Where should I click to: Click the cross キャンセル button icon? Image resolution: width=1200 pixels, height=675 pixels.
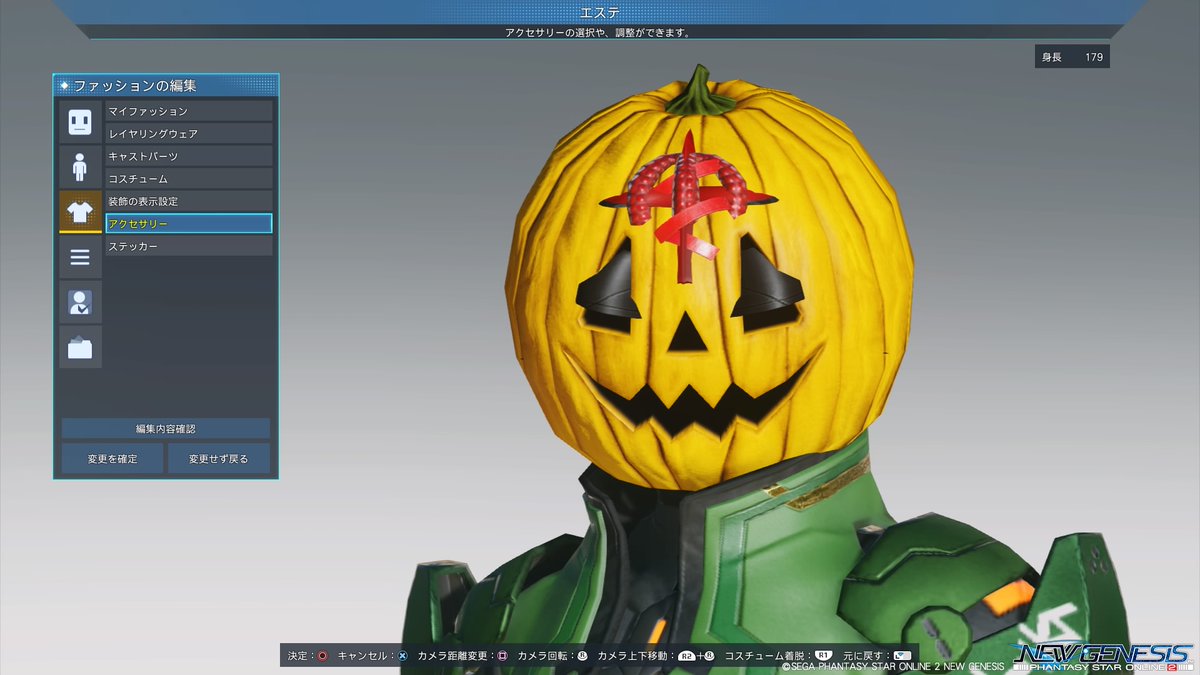[x=402, y=656]
